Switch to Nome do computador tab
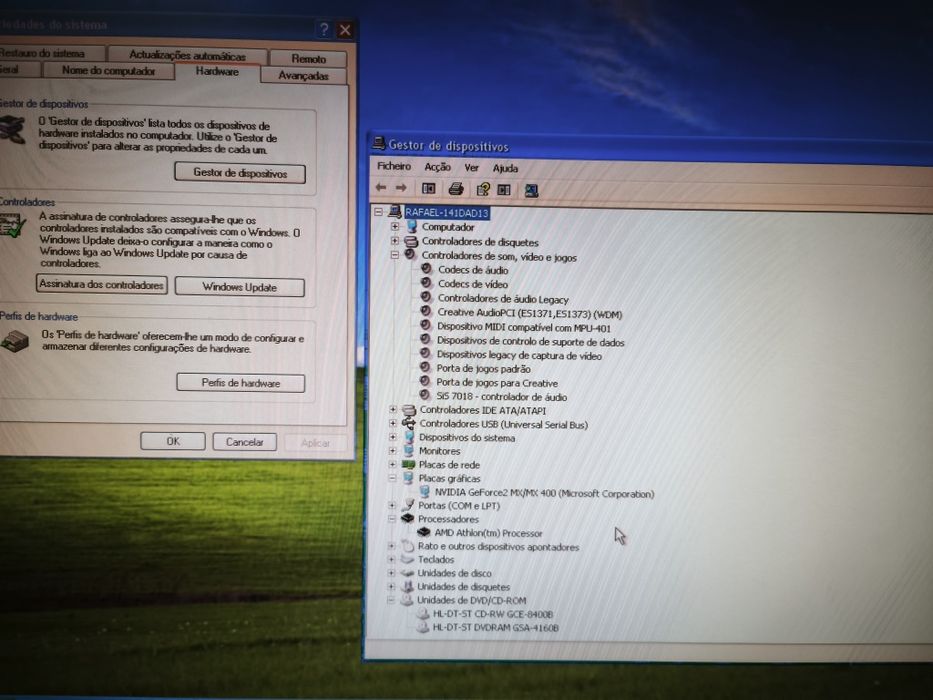 click(x=108, y=70)
